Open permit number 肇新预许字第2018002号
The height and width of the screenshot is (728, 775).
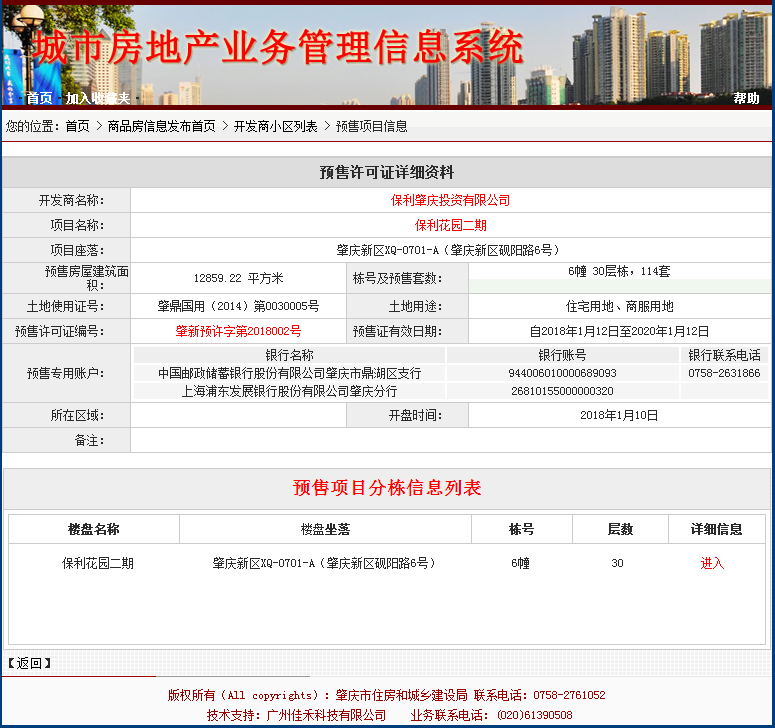tap(238, 331)
